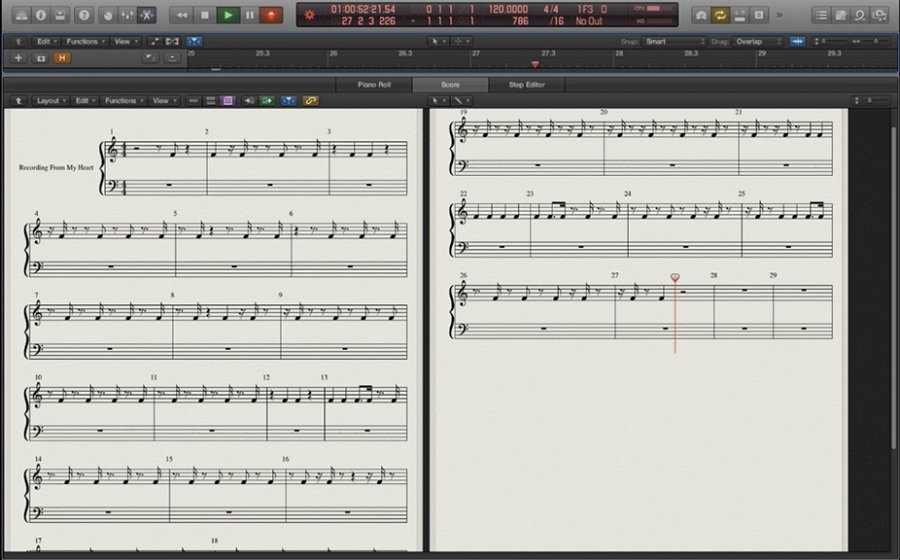
Task: Open the Snap dropdown set to Smart
Action: 674,42
